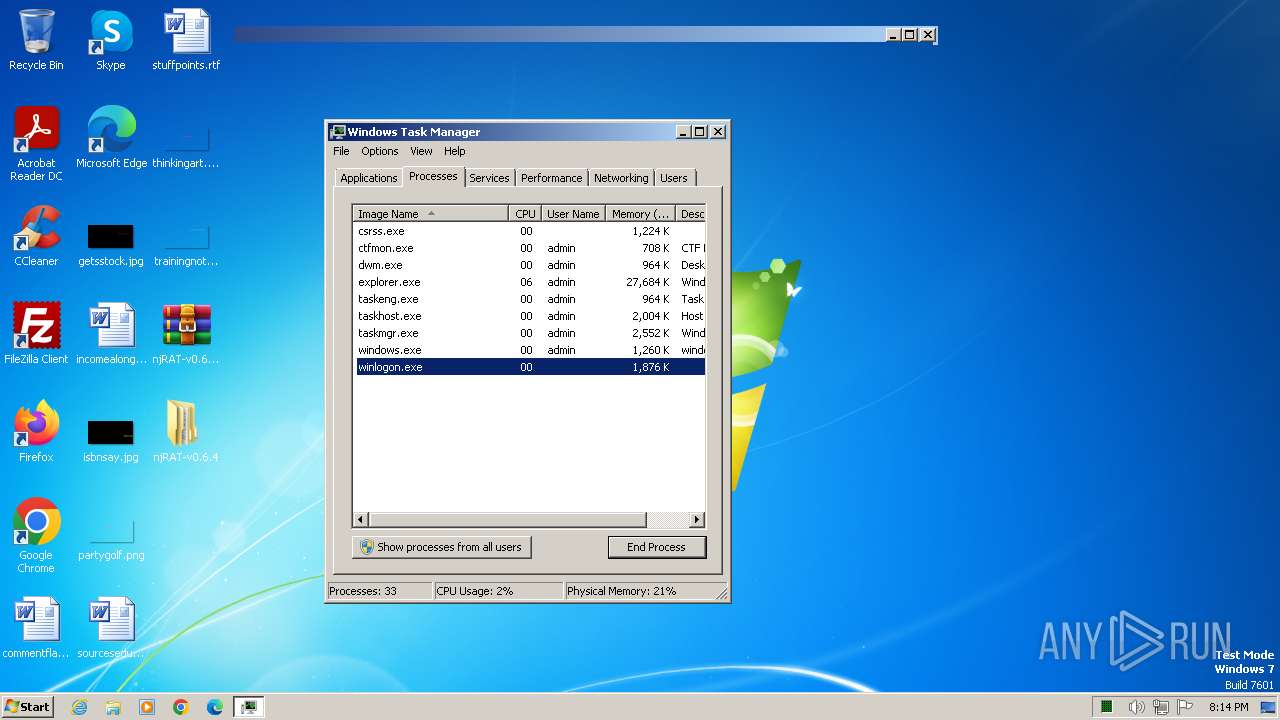Switch to the Users tab
This screenshot has height=720, width=1280.
(674, 178)
